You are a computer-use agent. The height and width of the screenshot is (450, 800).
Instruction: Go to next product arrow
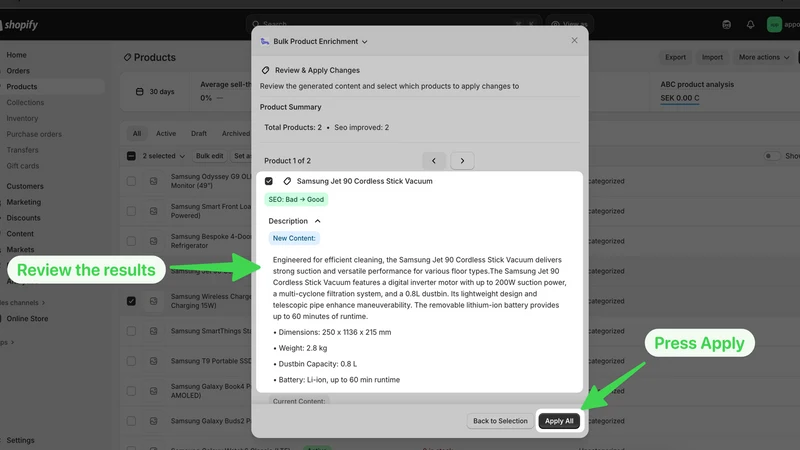pyautogui.click(x=462, y=161)
